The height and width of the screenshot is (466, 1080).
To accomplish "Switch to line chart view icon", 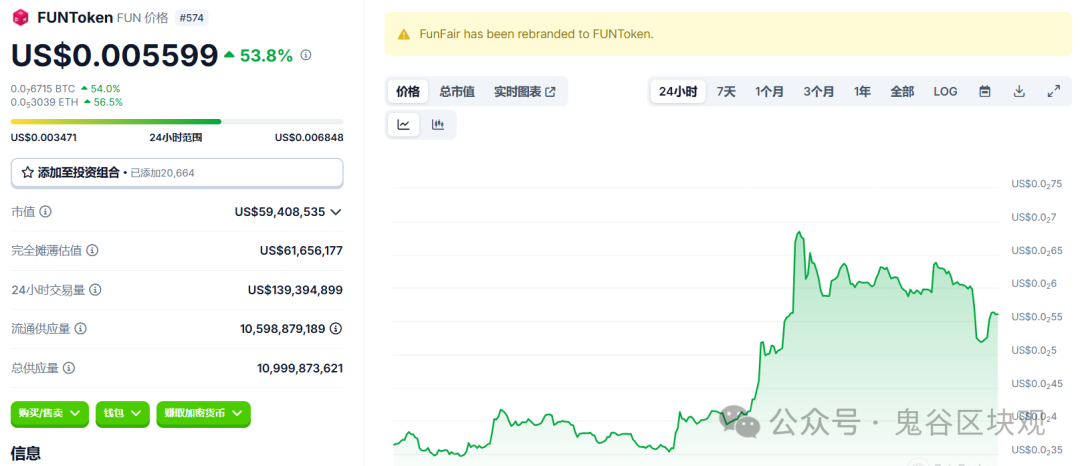I will [x=404, y=125].
